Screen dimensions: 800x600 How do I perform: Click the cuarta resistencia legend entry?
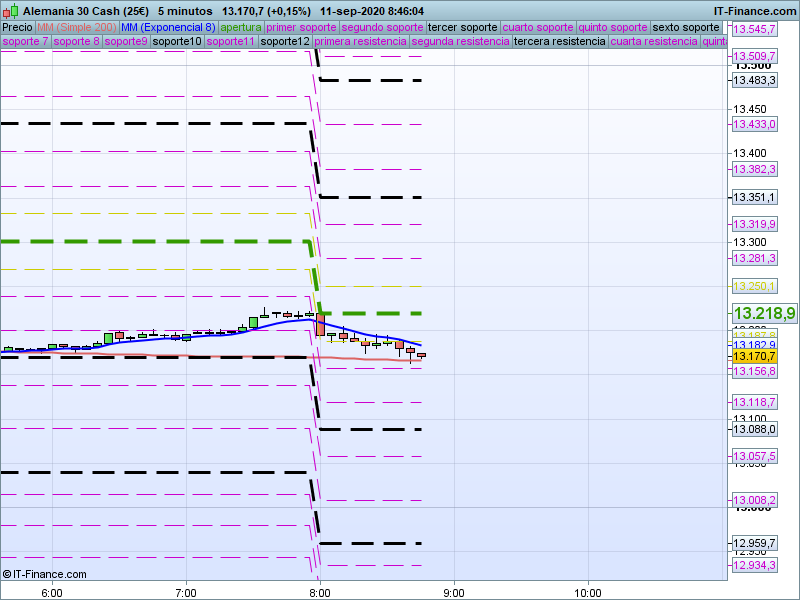point(654,42)
